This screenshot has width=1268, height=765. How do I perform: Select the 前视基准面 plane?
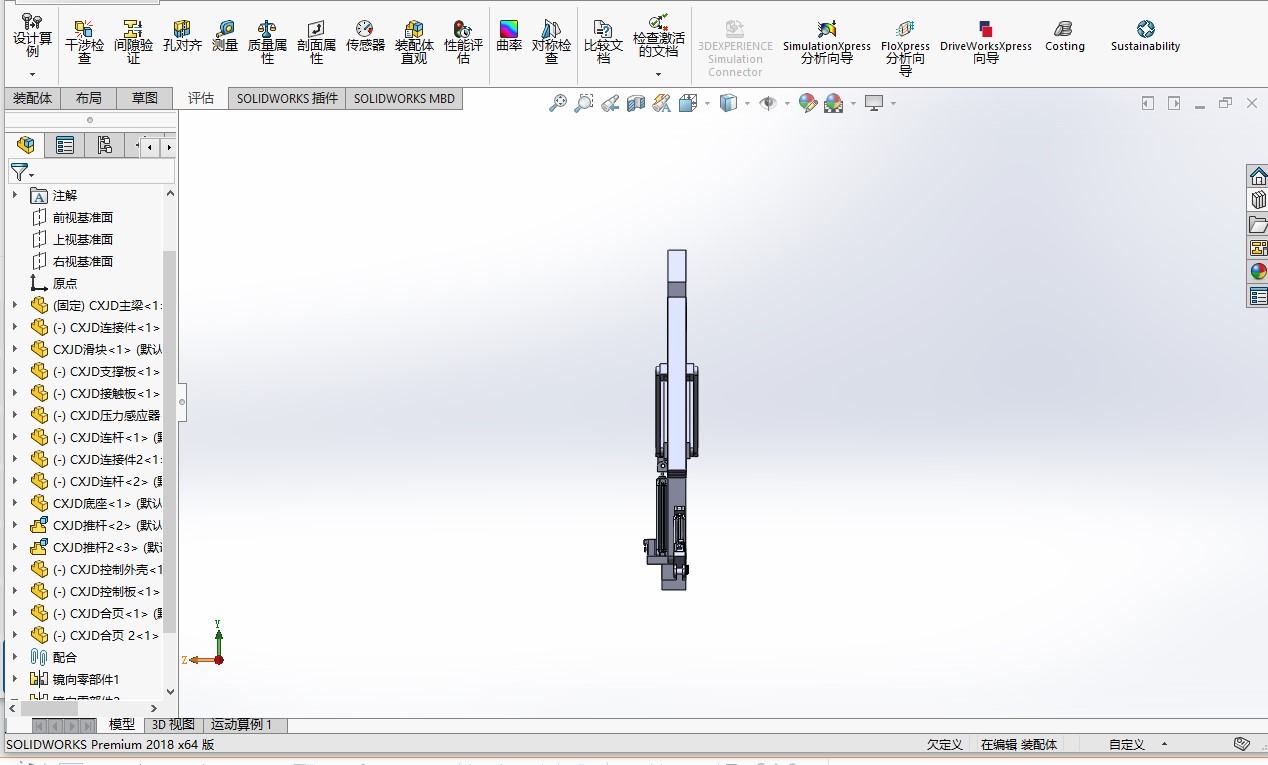83,217
